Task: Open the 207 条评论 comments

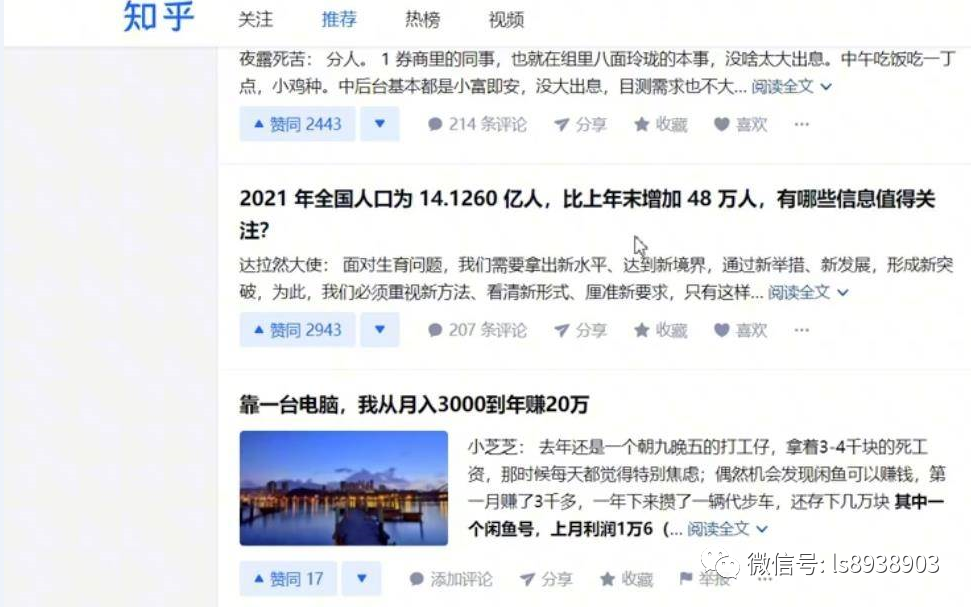Action: click(x=477, y=330)
